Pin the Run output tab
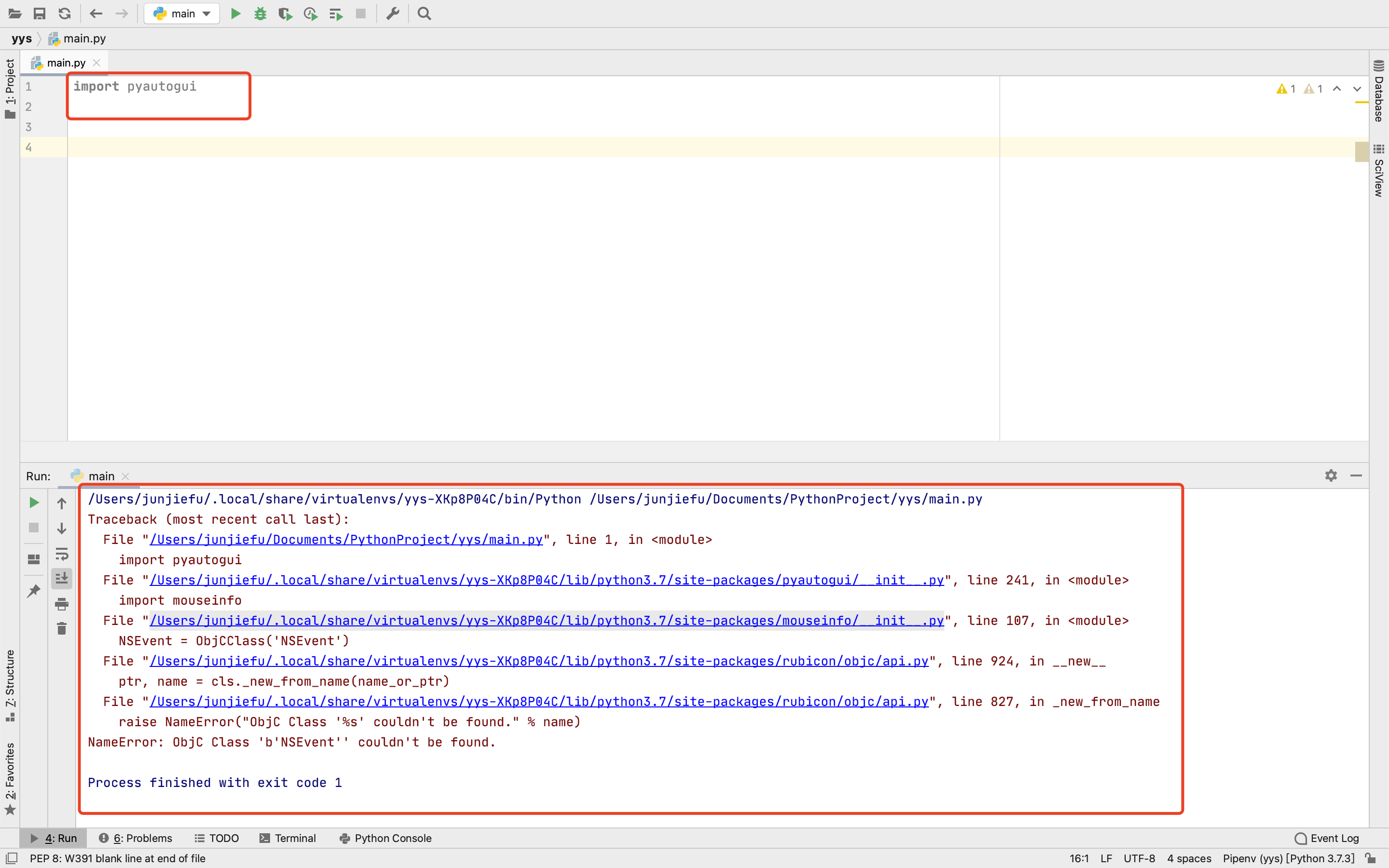 pos(33,591)
